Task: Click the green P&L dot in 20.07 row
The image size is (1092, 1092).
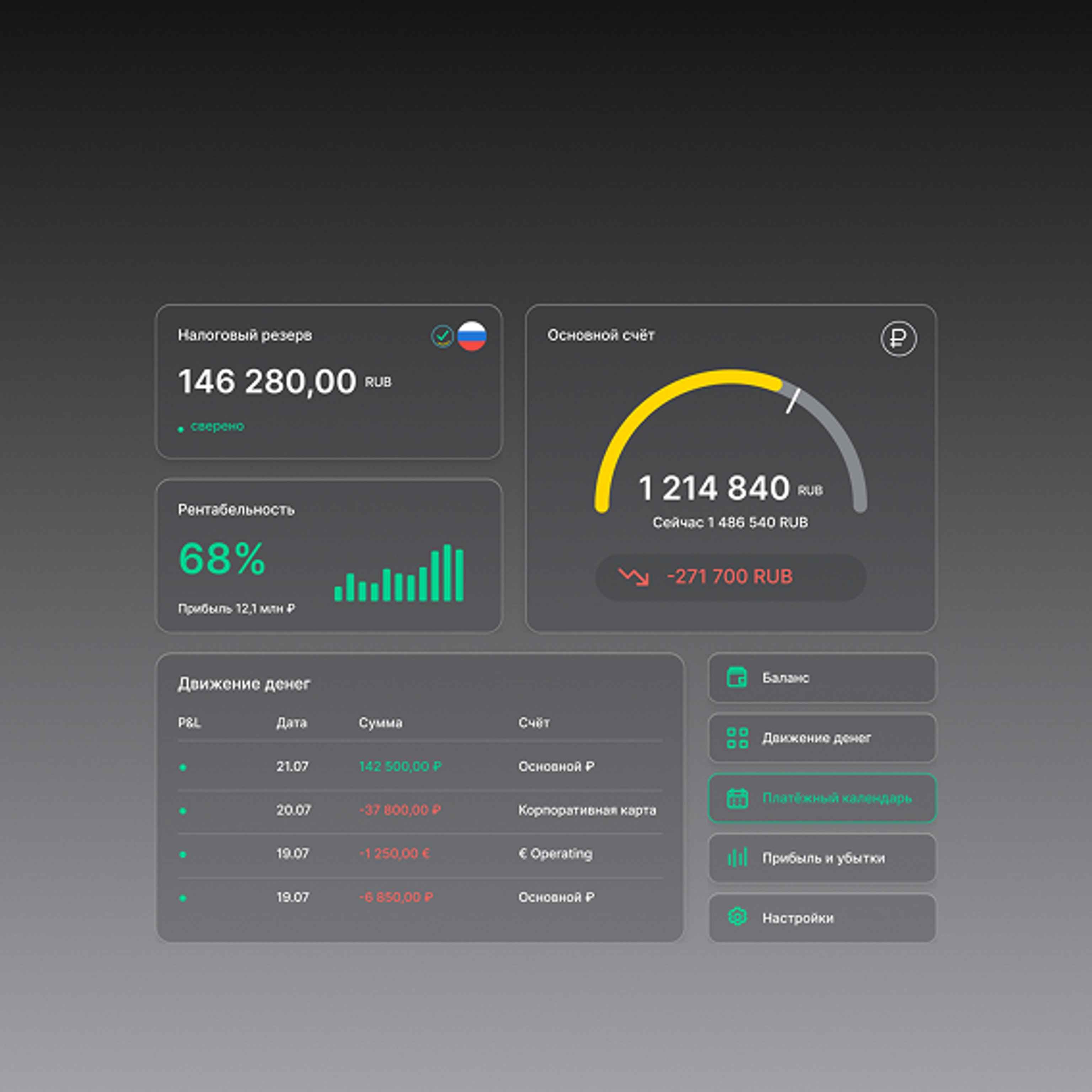Action: pos(183,810)
